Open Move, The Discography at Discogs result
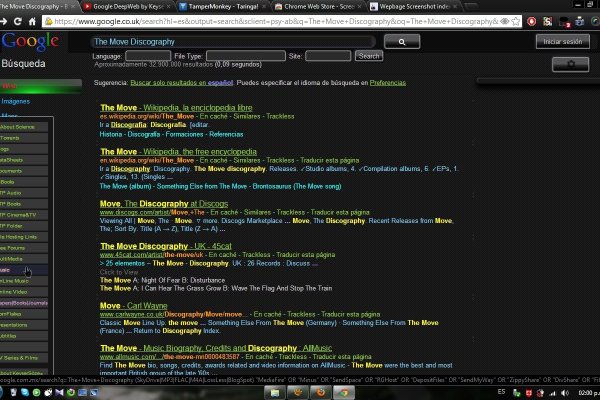600x400 pixels. pyautogui.click(x=164, y=204)
